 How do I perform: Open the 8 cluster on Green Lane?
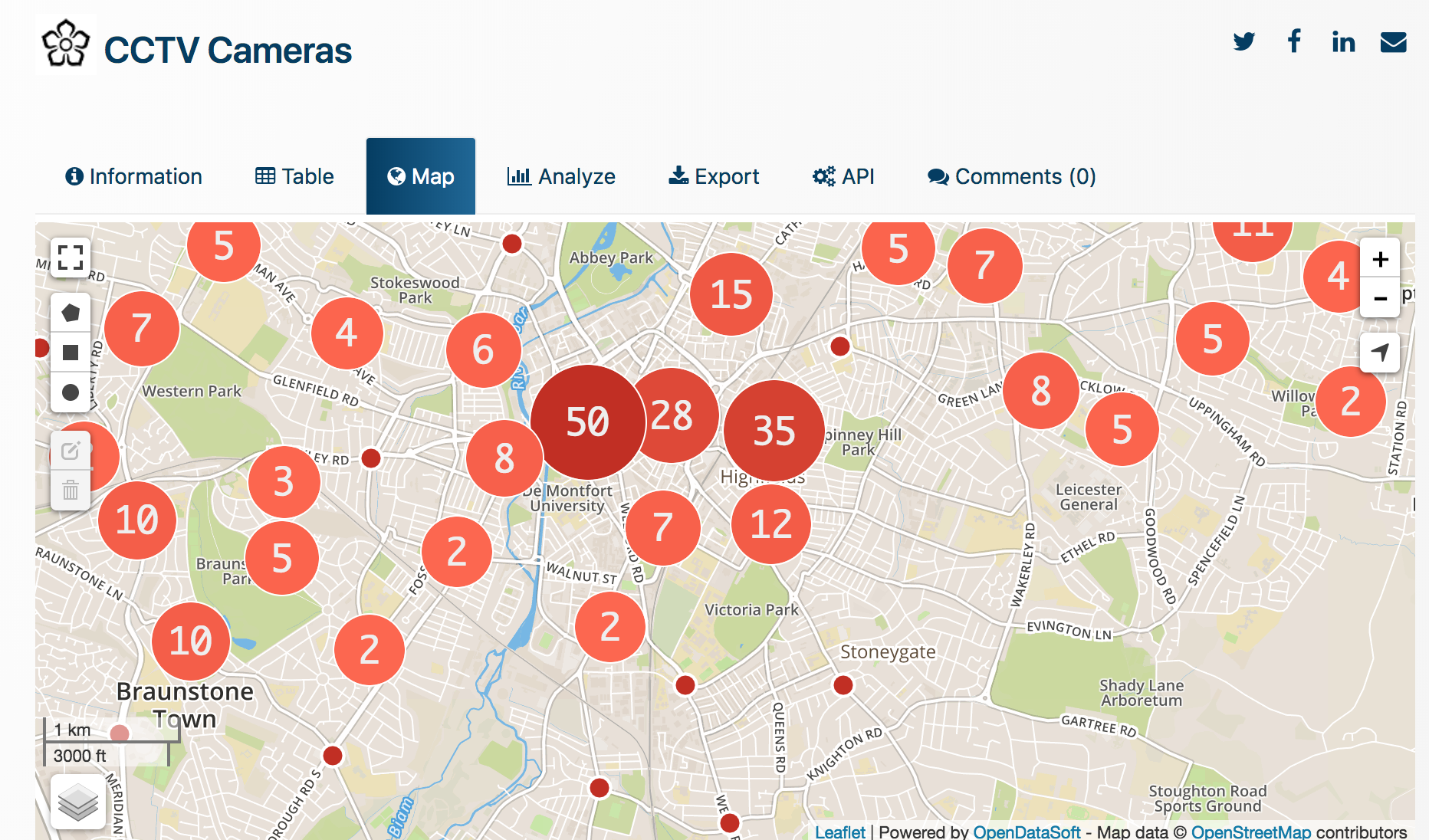pyautogui.click(x=1041, y=391)
